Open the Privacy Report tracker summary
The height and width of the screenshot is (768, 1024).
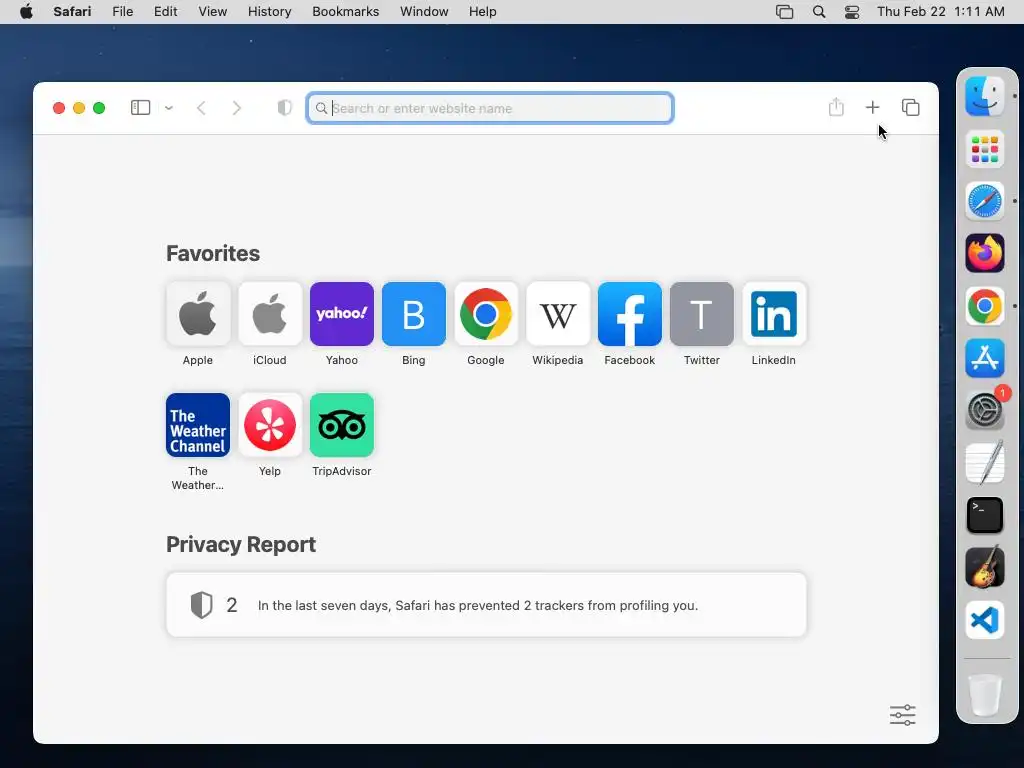[487, 605]
